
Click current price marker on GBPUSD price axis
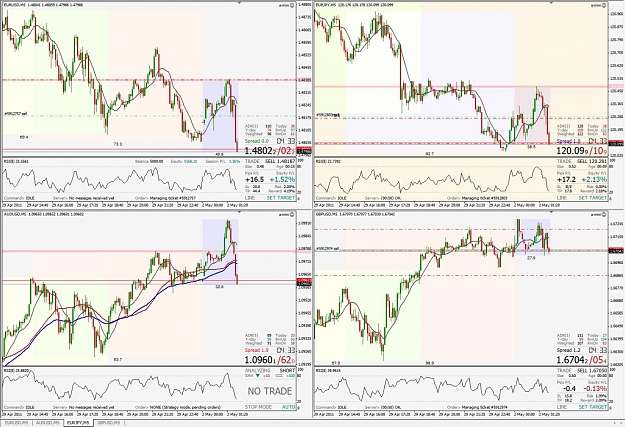[617, 250]
